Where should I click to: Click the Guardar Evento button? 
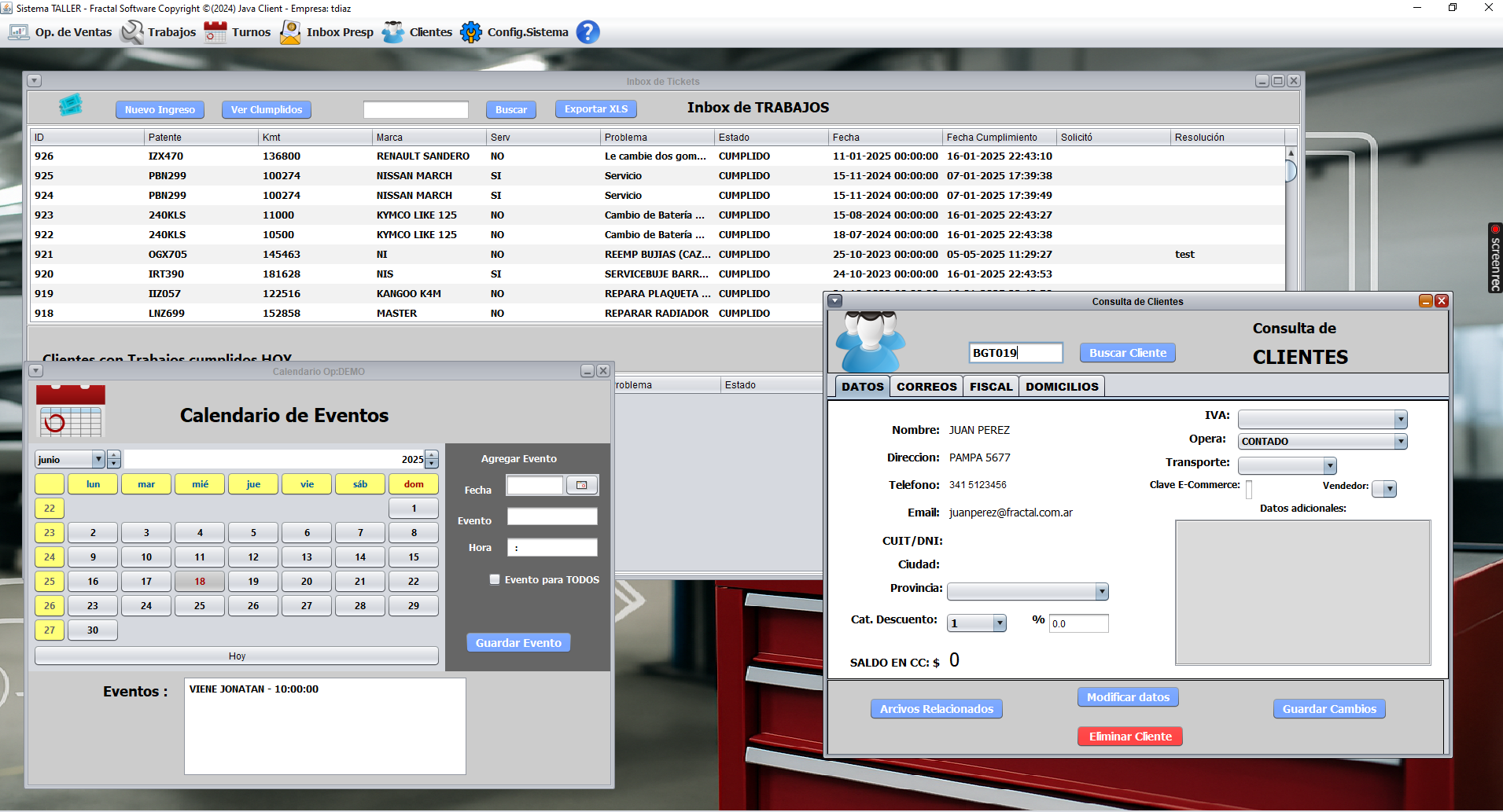pos(518,643)
